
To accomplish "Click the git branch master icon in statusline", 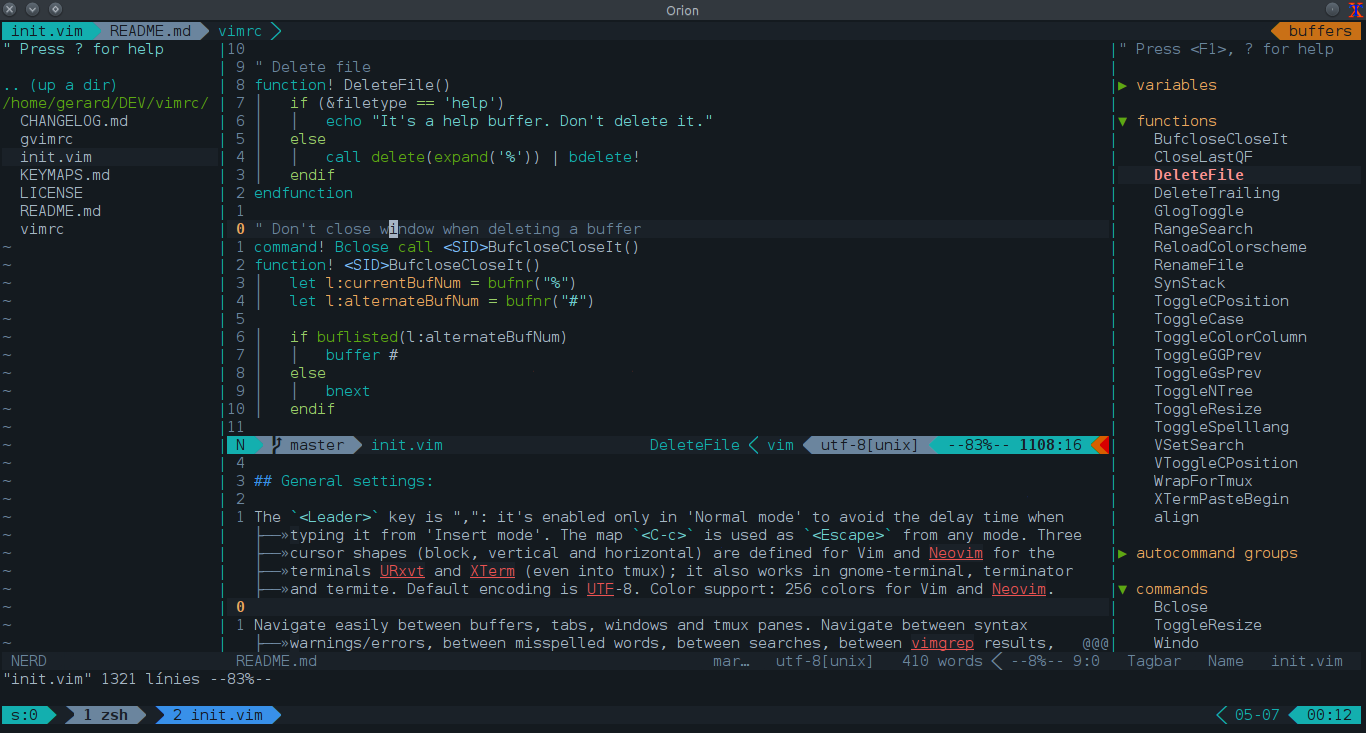I will [x=278, y=445].
